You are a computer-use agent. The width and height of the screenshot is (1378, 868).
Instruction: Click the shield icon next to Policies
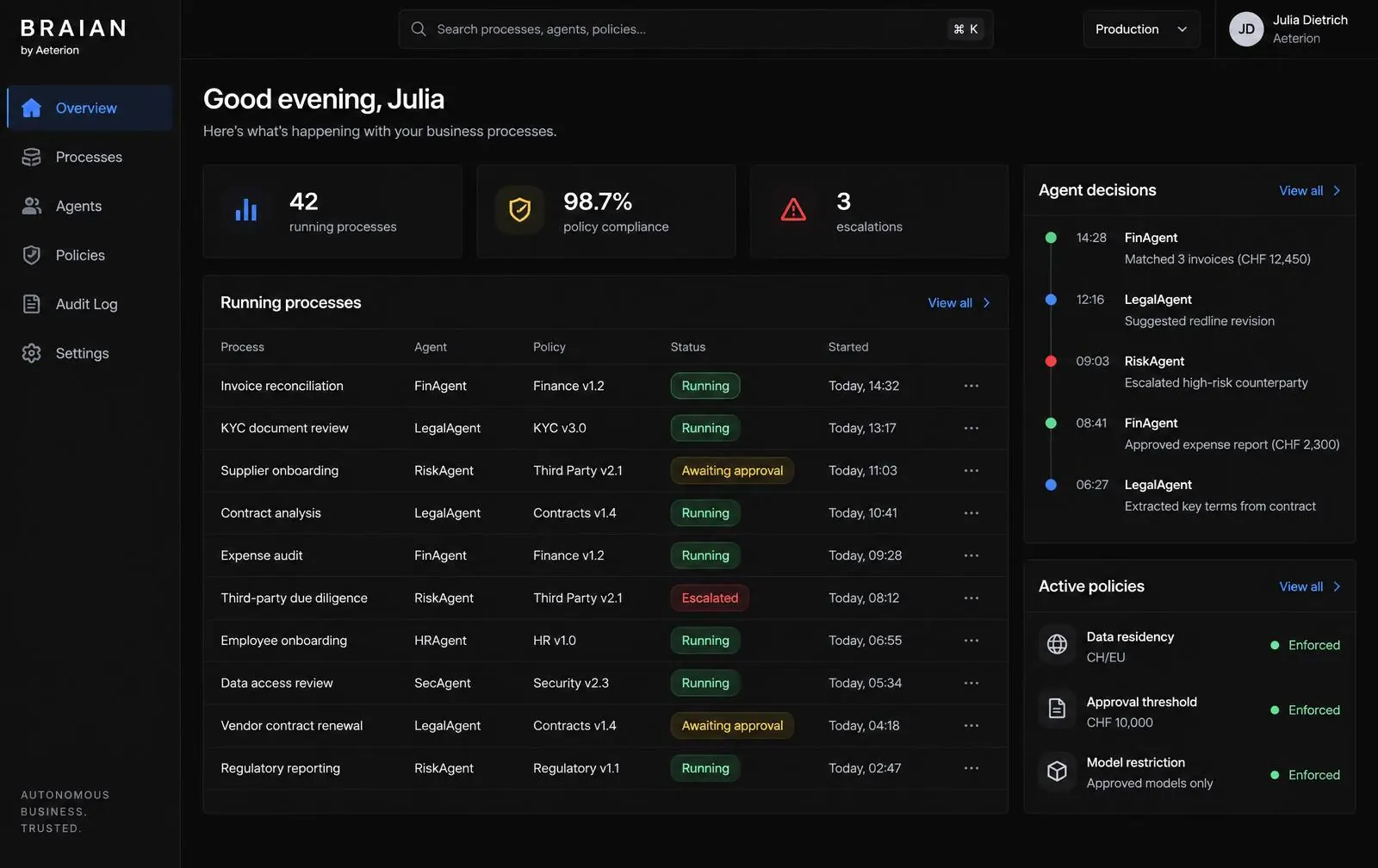pyautogui.click(x=32, y=255)
